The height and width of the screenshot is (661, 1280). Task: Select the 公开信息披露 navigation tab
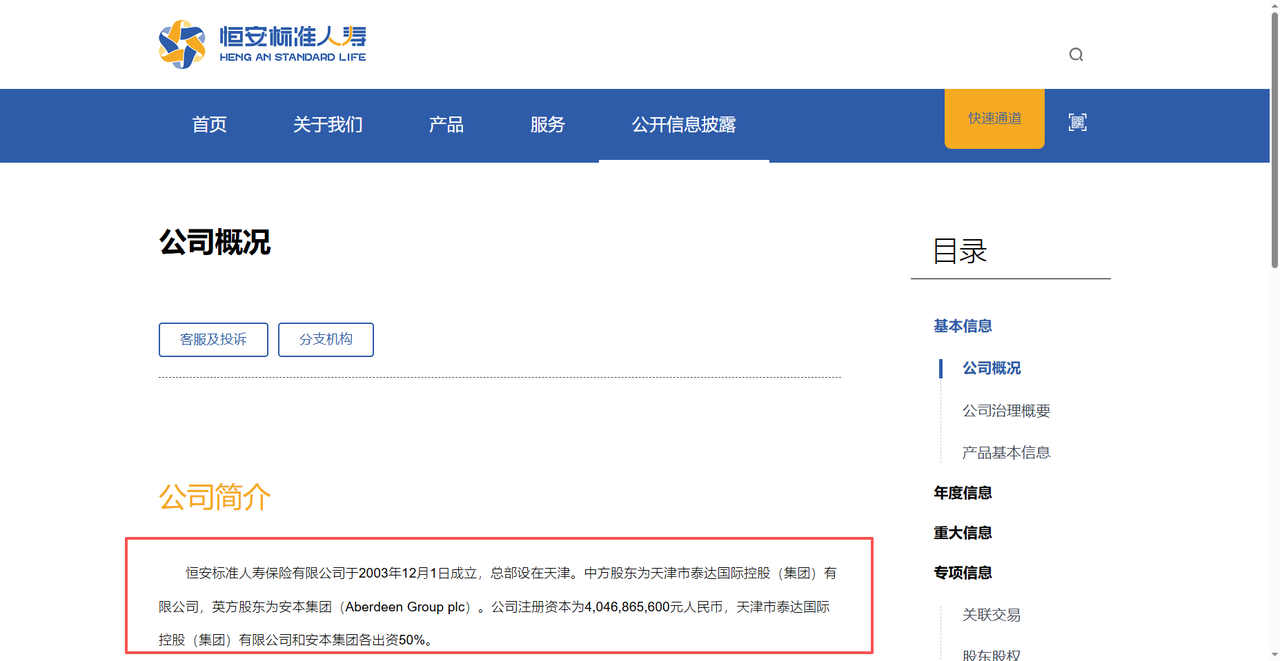coord(683,125)
